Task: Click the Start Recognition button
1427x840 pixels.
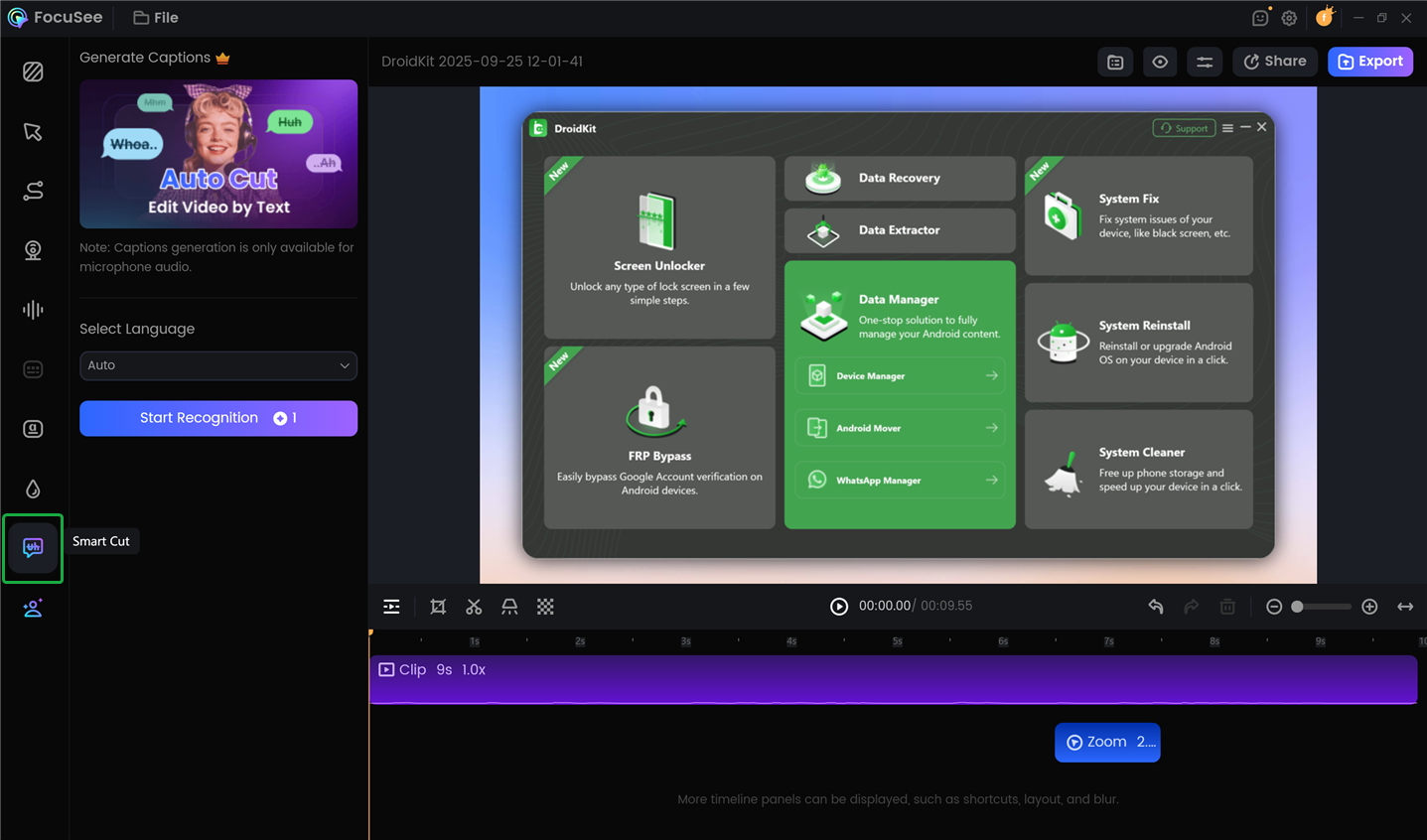Action: click(x=218, y=418)
